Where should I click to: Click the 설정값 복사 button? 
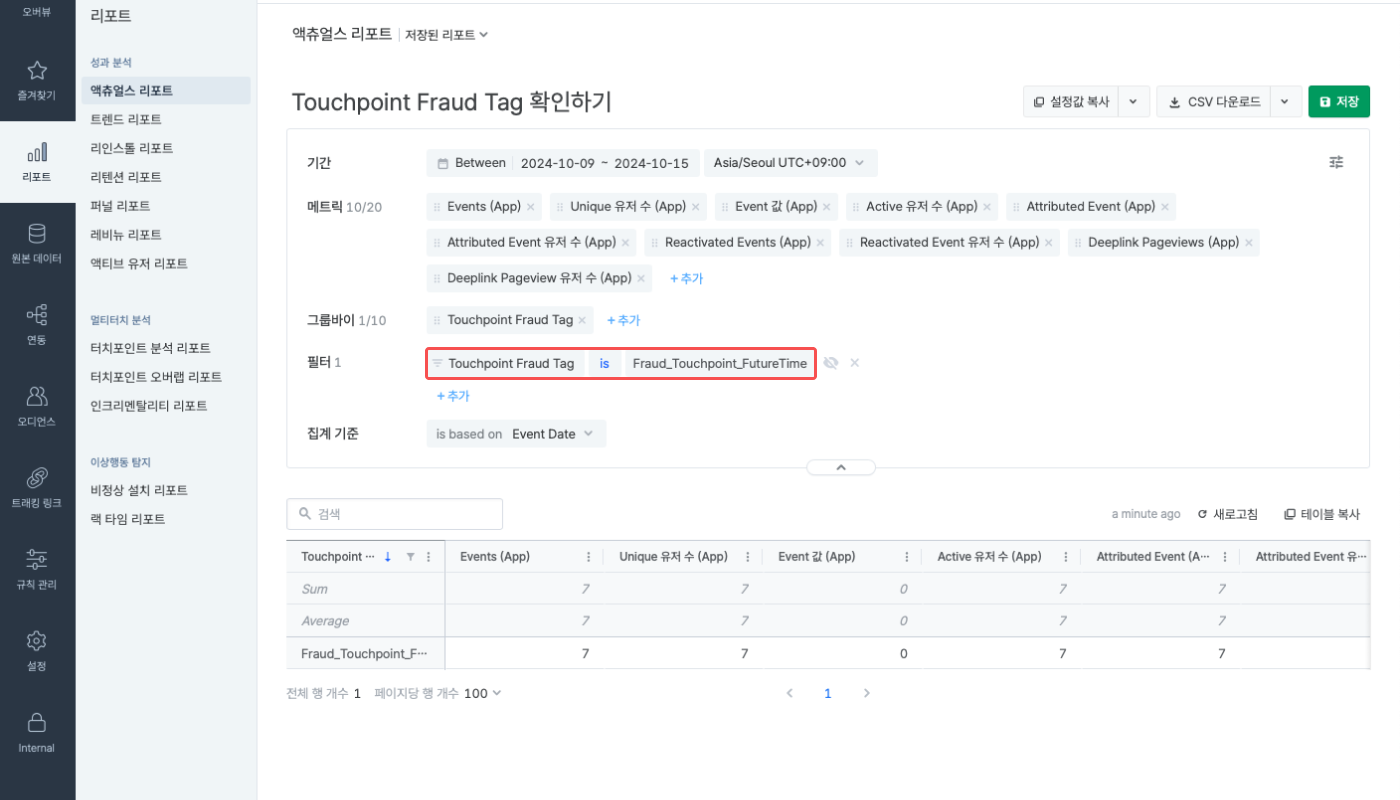(x=1071, y=102)
